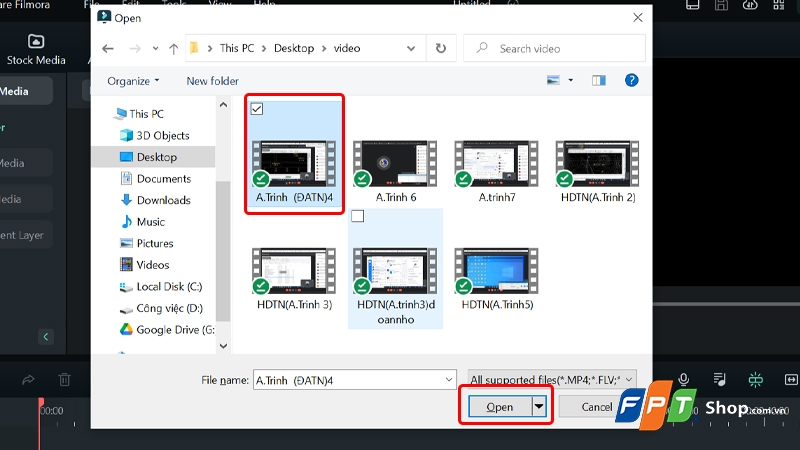Click the New folder button
Image resolution: width=800 pixels, height=450 pixels.
pos(212,81)
